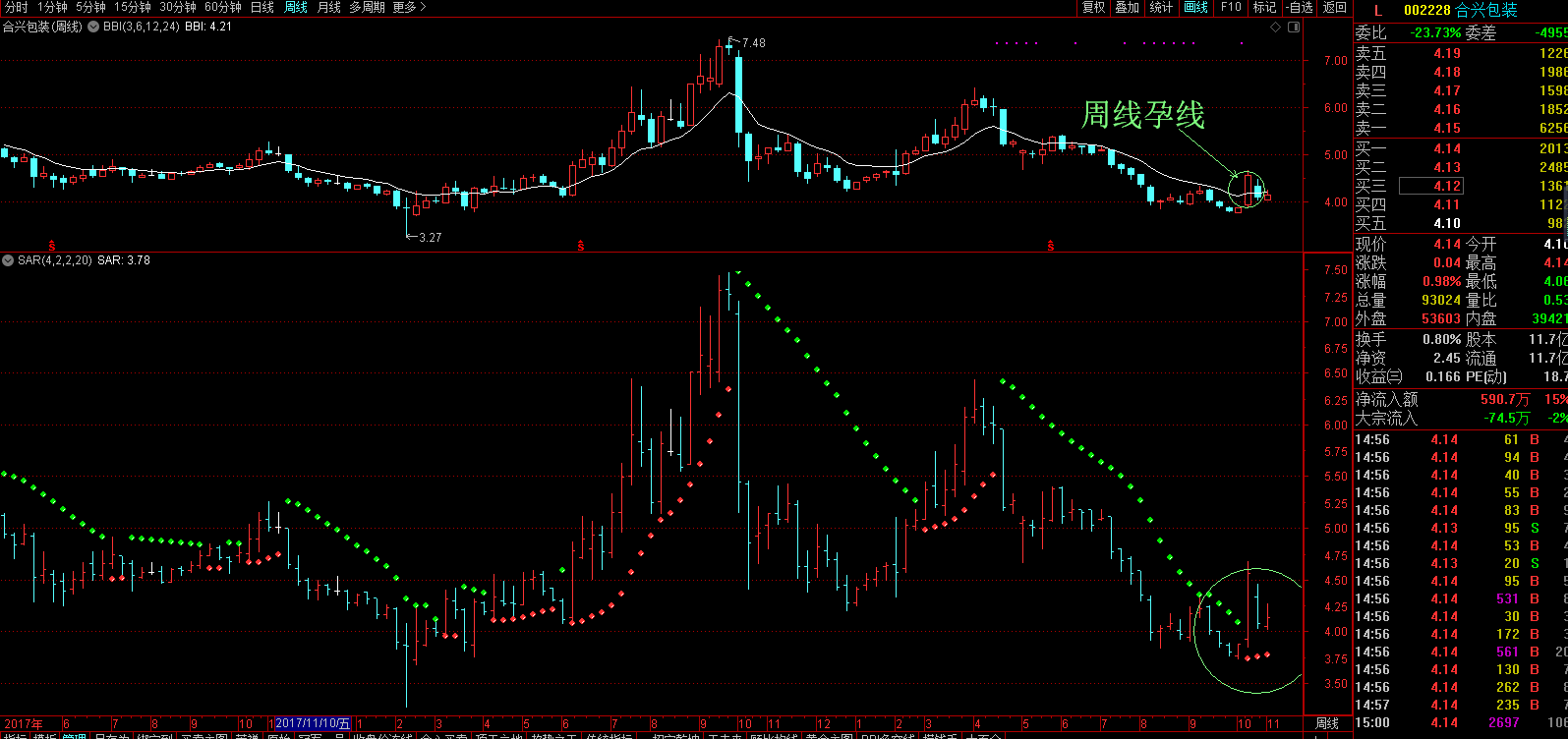This screenshot has height=739, width=1568.
Task: Click the 2017年 label on timeline
Action: pyautogui.click(x=22, y=723)
